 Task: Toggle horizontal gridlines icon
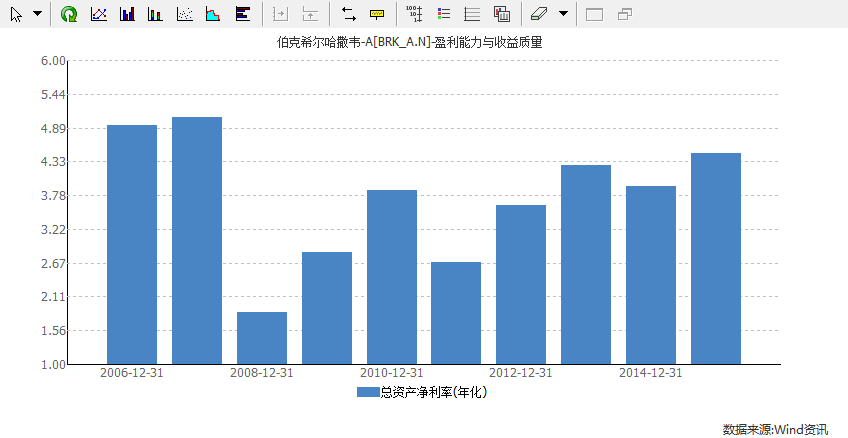(472, 14)
